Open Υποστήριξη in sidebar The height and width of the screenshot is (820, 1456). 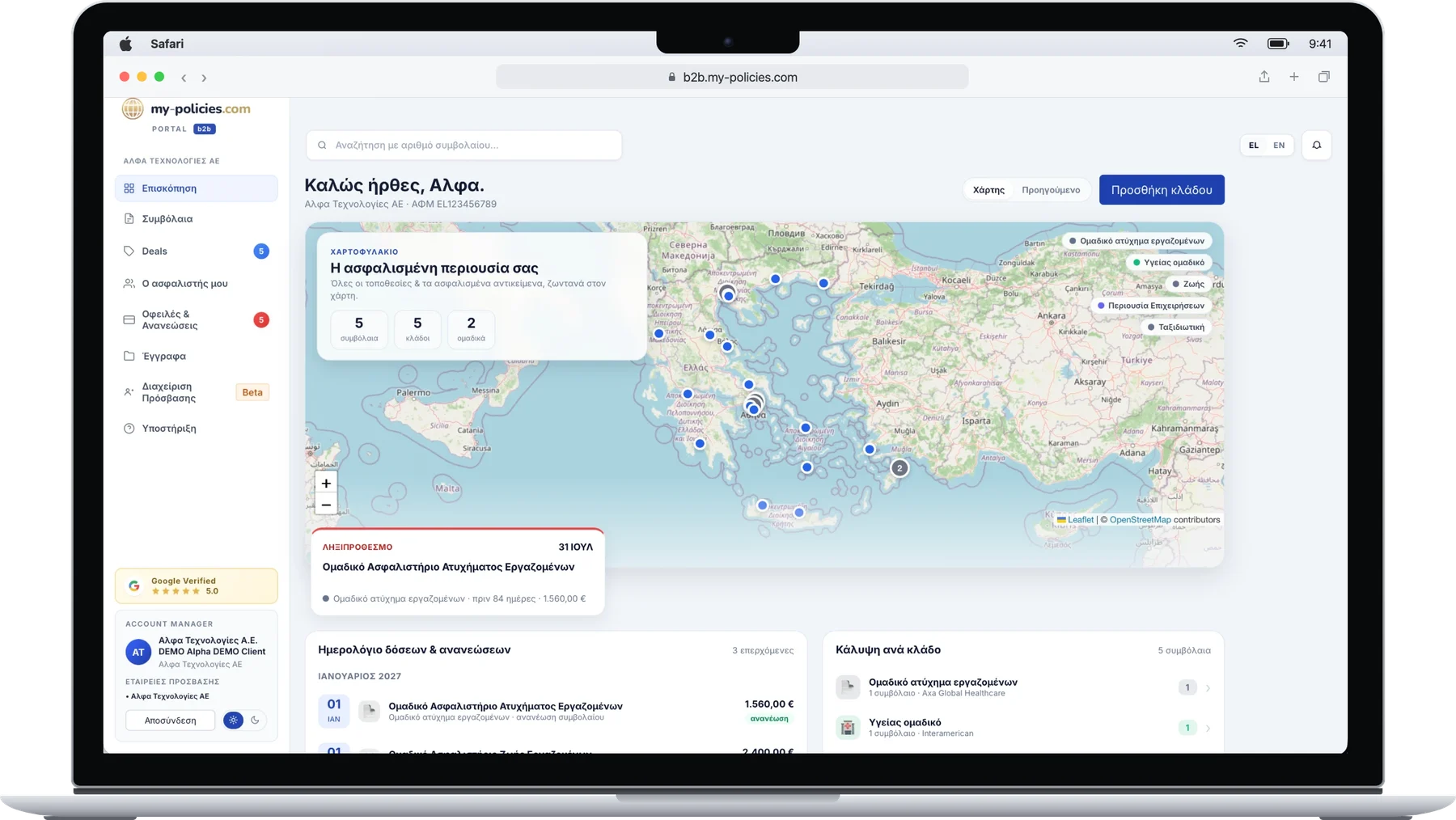coord(196,429)
